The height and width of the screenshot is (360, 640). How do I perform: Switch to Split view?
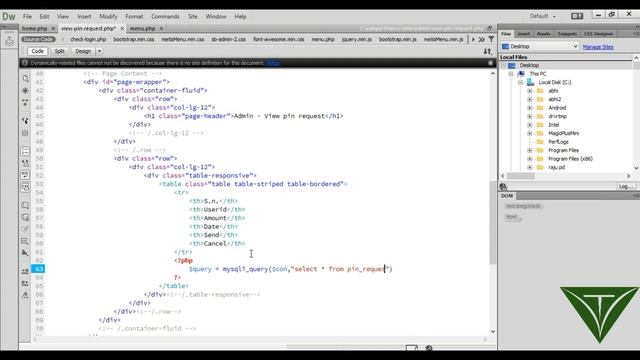click(60, 51)
